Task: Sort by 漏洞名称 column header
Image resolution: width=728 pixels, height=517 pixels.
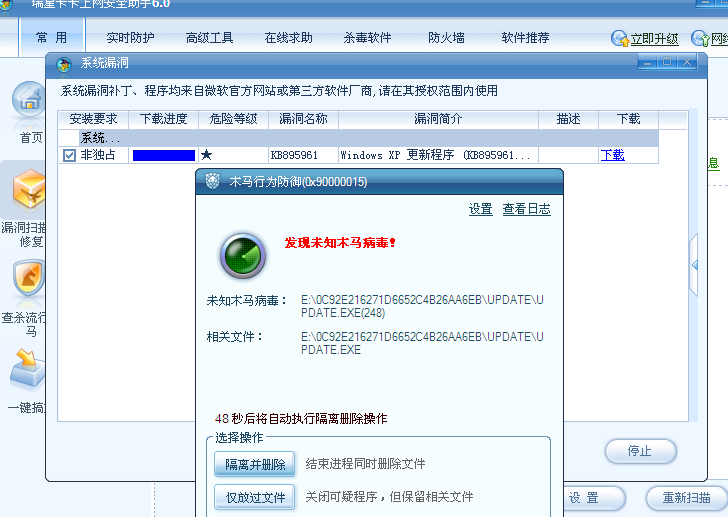Action: [x=304, y=119]
